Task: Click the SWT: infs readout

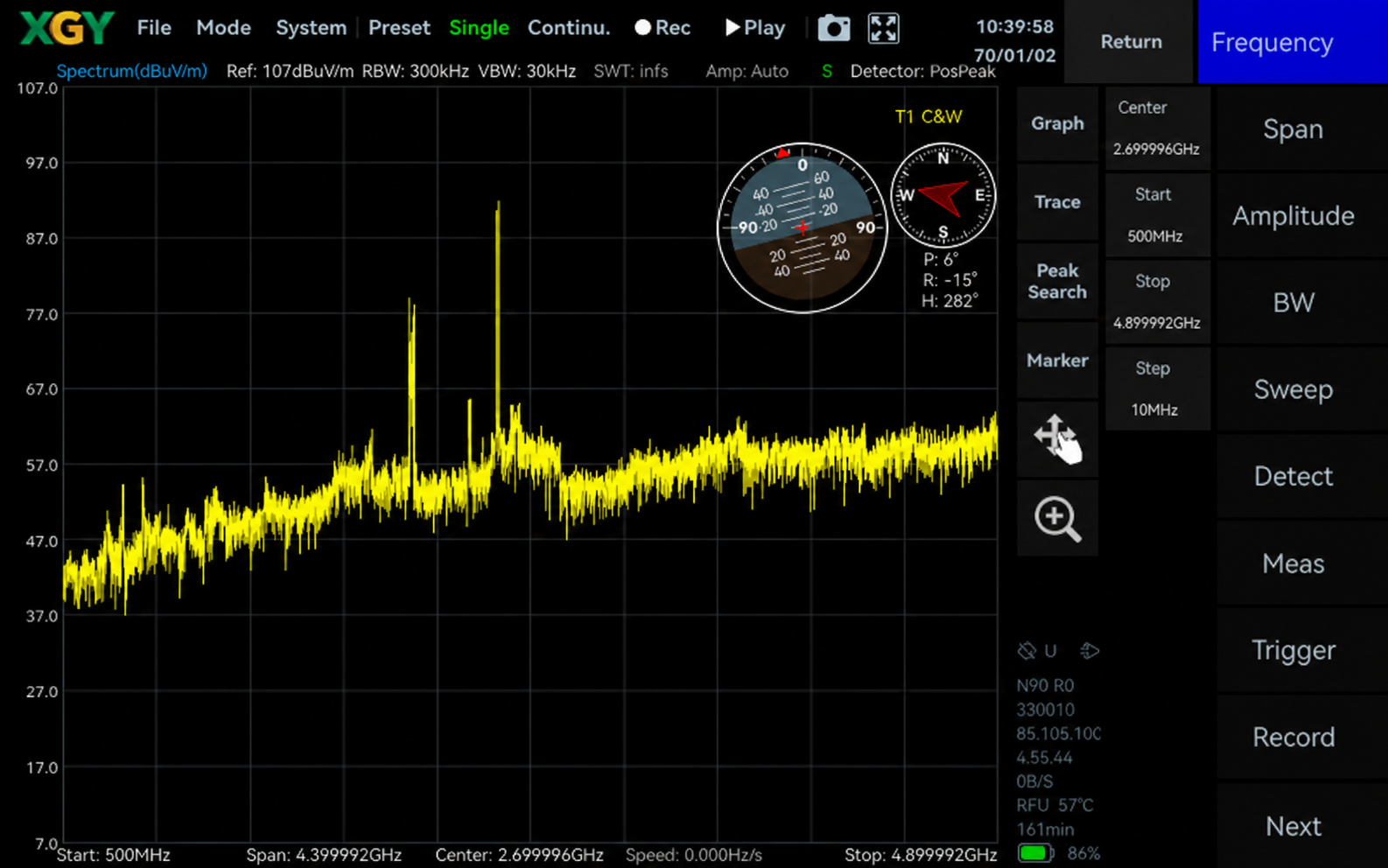Action: tap(630, 71)
